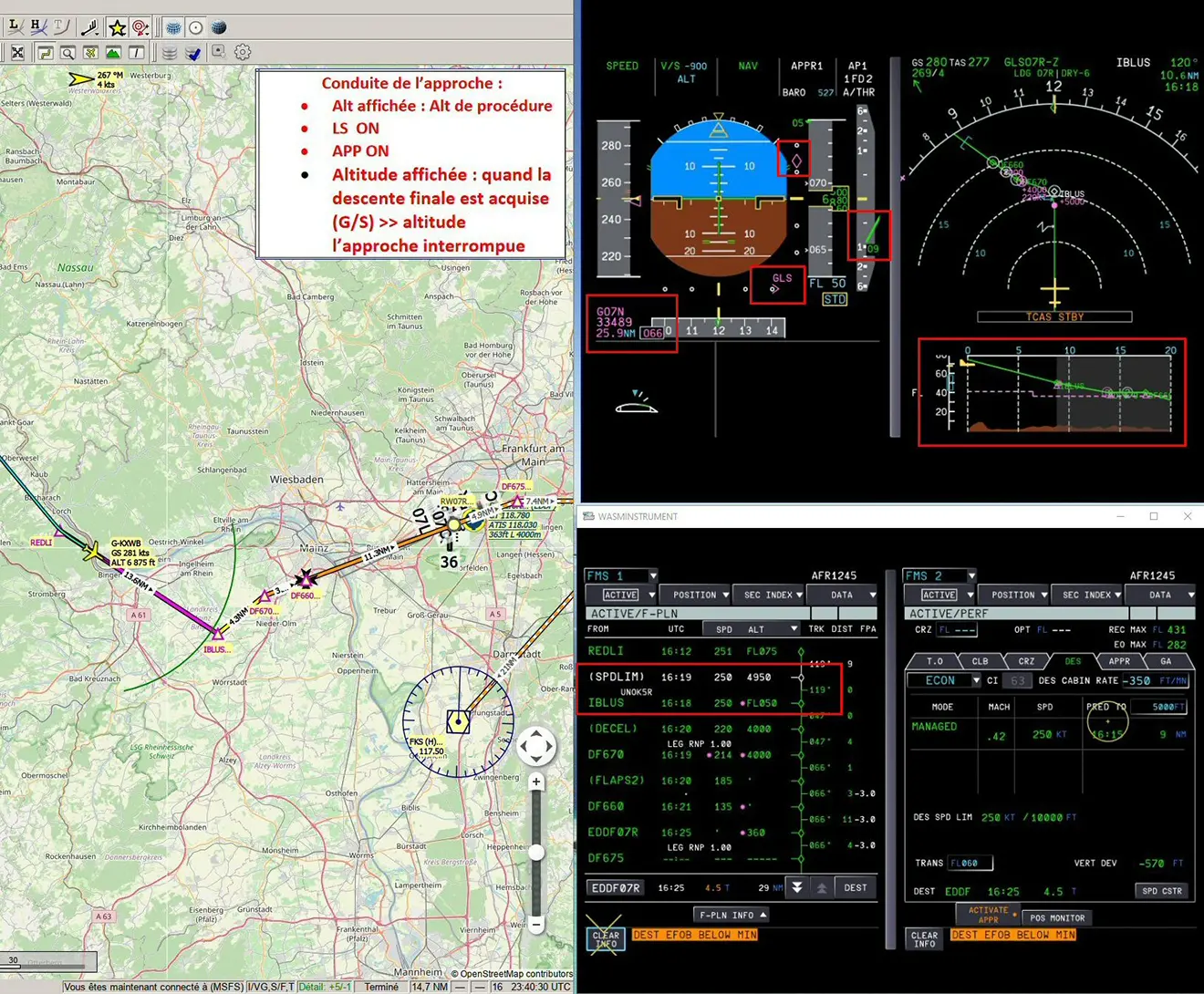The height and width of the screenshot is (994, 1204).
Task: Click the scenery database stack icon
Action: click(170, 53)
